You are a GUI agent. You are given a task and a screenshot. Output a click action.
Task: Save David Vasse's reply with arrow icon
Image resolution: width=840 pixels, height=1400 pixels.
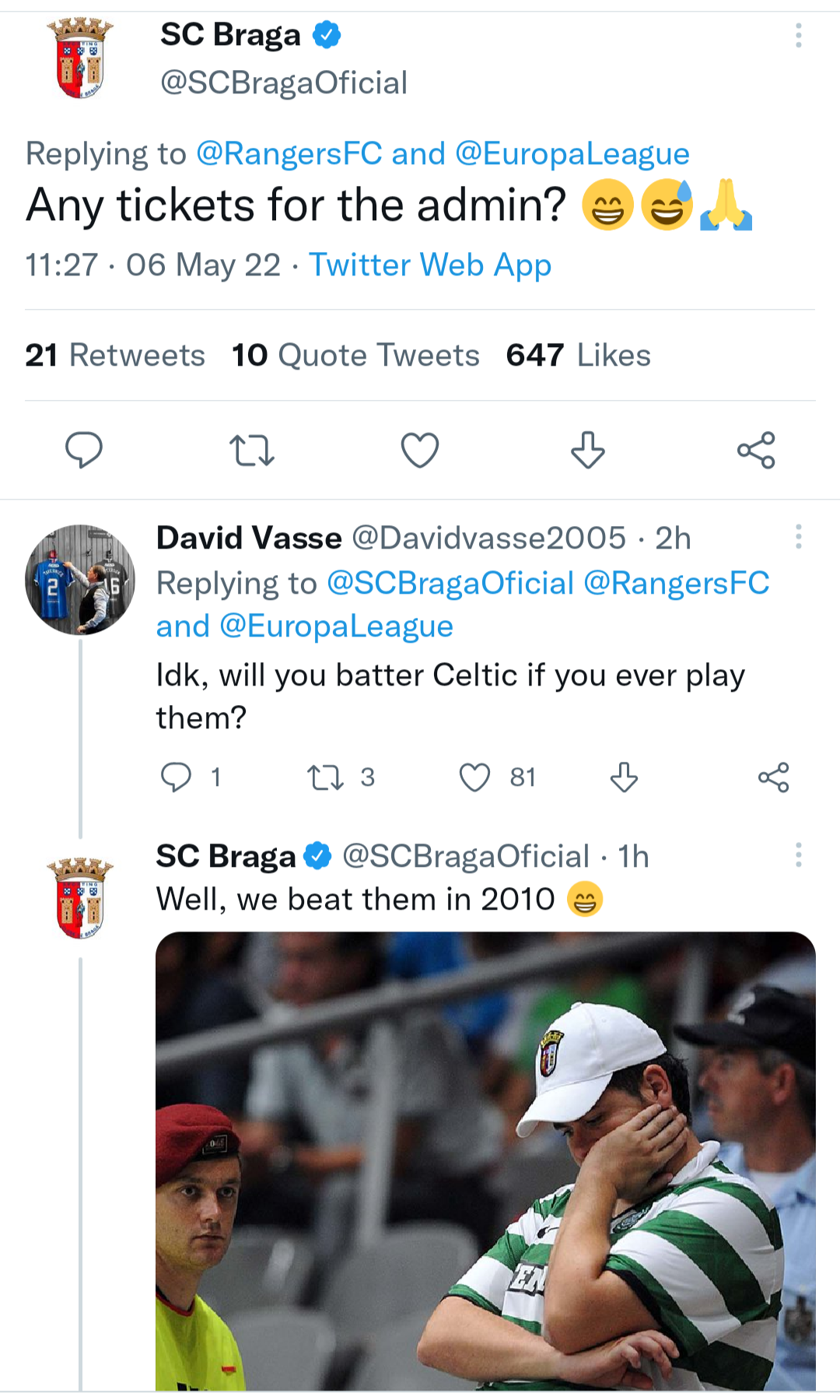point(624,777)
